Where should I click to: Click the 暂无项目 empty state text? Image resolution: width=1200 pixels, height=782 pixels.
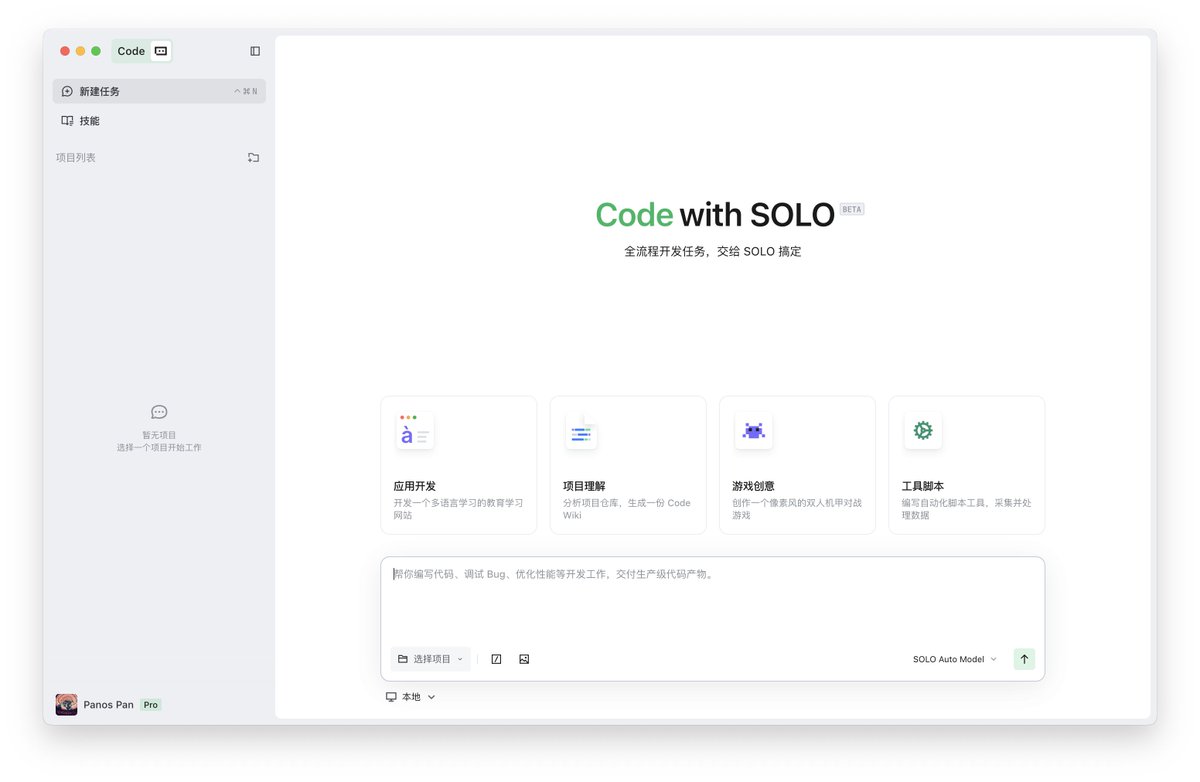159,435
